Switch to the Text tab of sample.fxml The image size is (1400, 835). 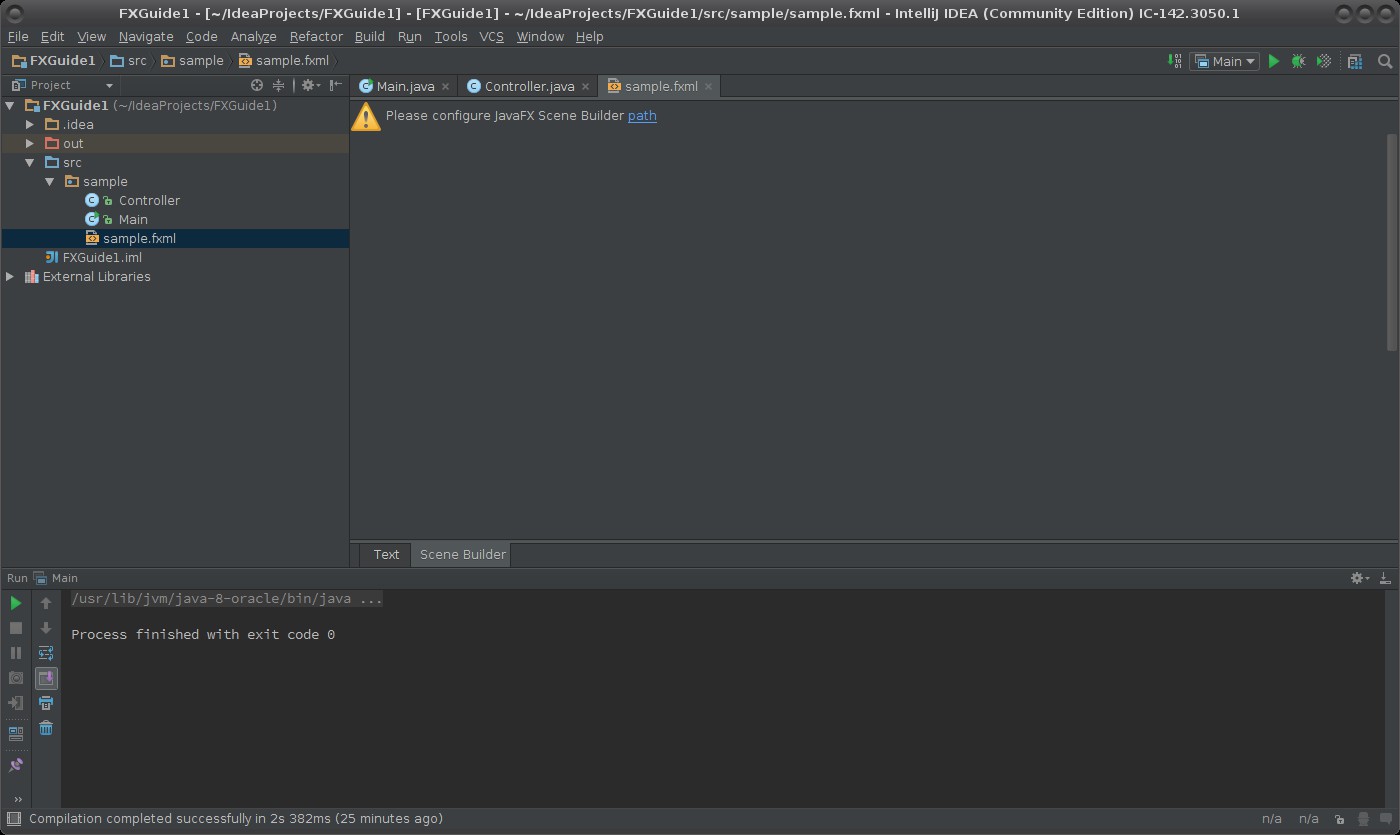(386, 554)
